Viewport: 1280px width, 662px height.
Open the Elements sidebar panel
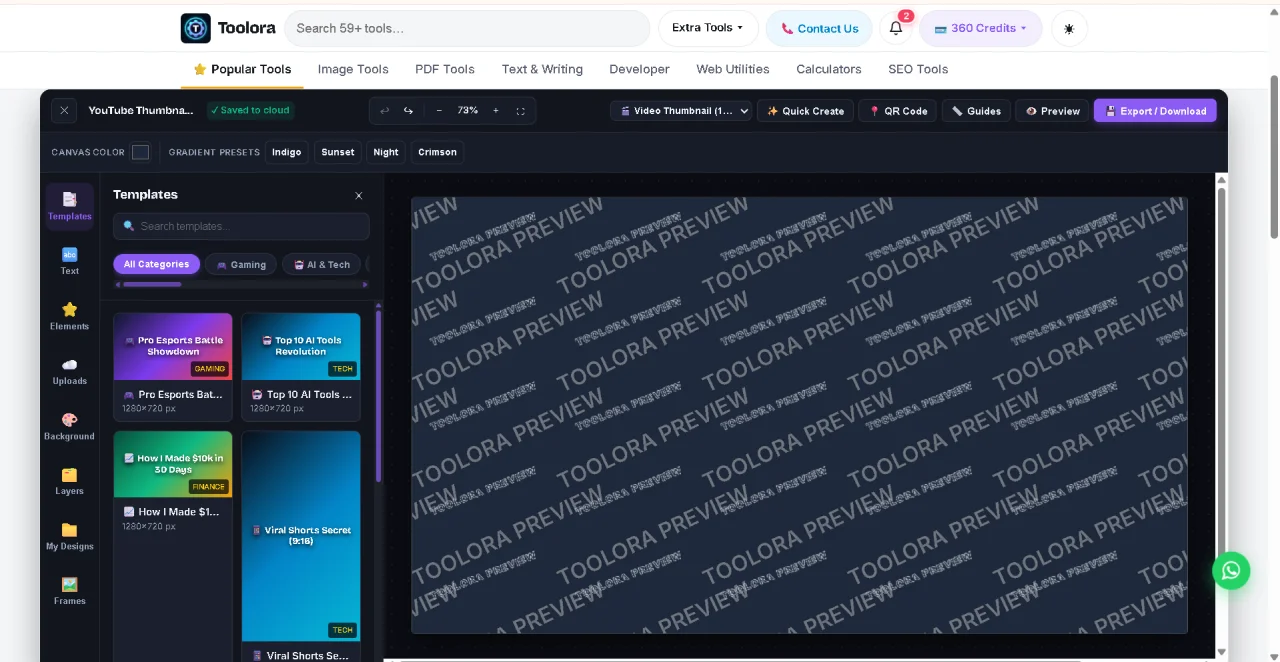70,316
